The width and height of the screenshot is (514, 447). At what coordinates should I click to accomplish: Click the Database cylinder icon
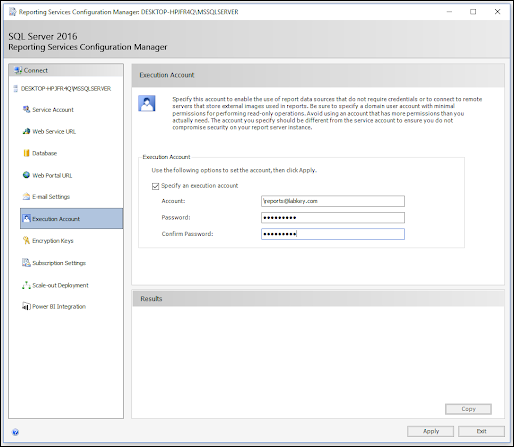click(26, 153)
